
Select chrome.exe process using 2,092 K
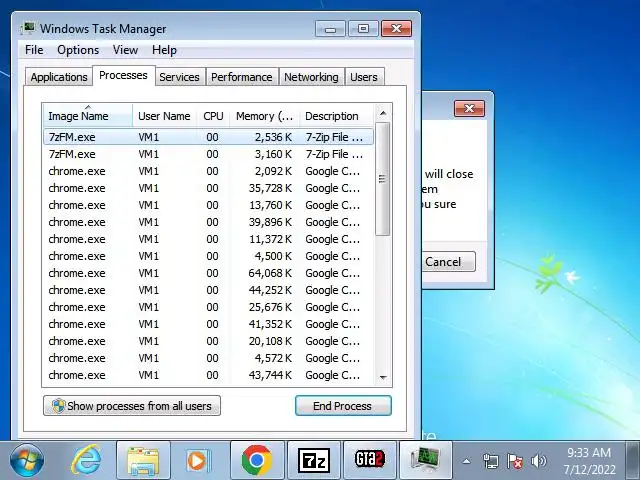208,171
